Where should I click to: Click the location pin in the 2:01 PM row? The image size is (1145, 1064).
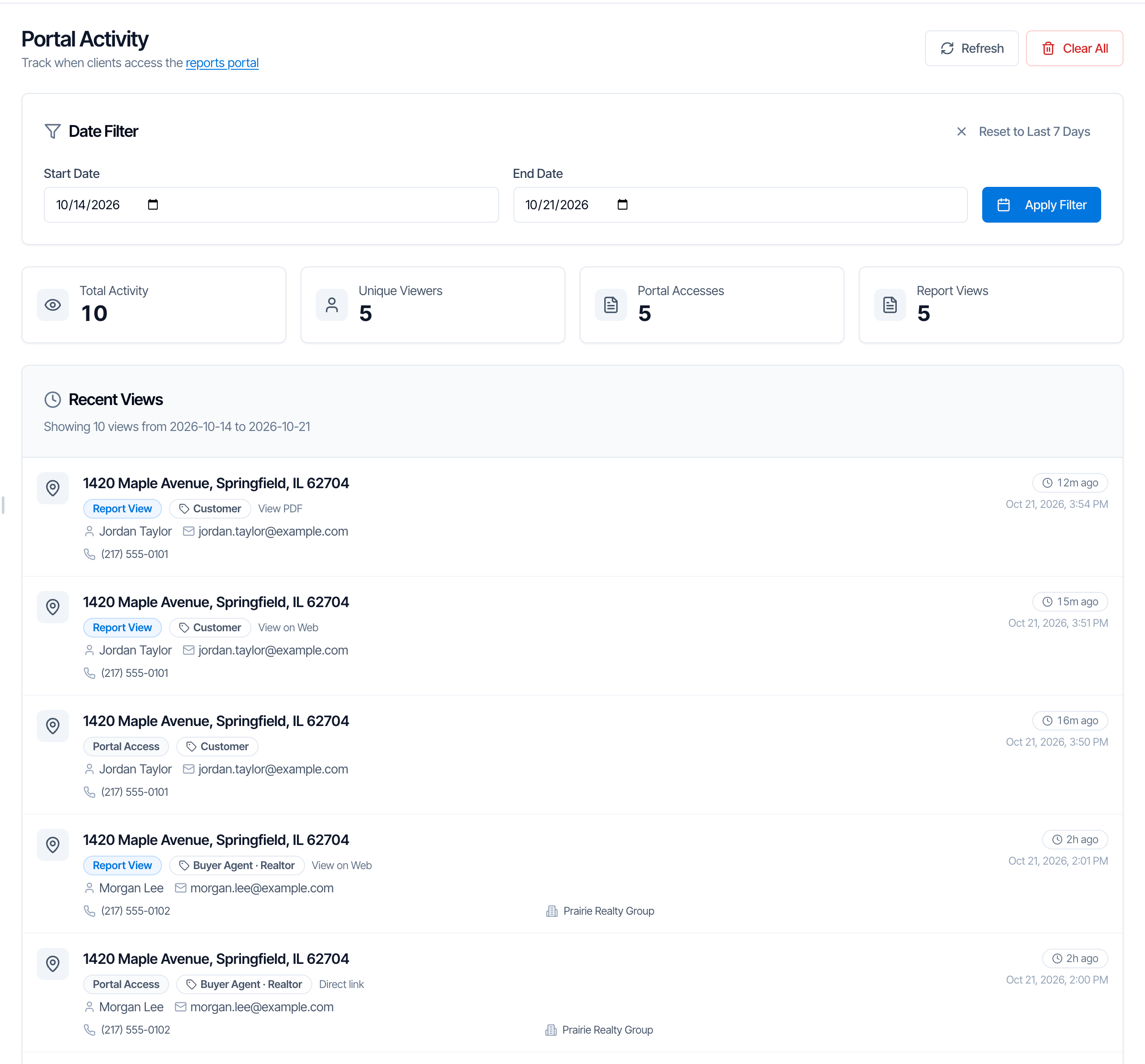pos(52,845)
